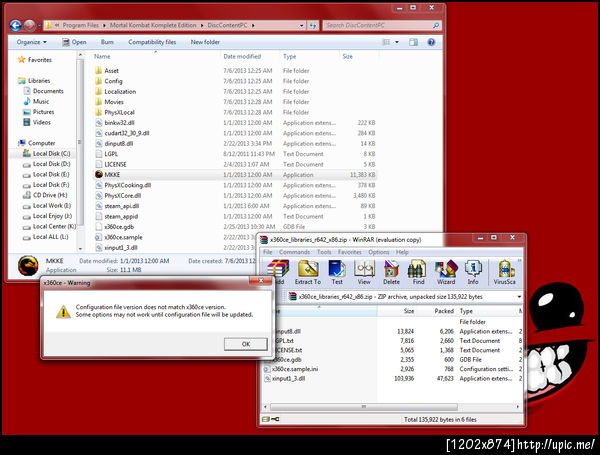Click the refresh button beside address bar

click(313, 25)
